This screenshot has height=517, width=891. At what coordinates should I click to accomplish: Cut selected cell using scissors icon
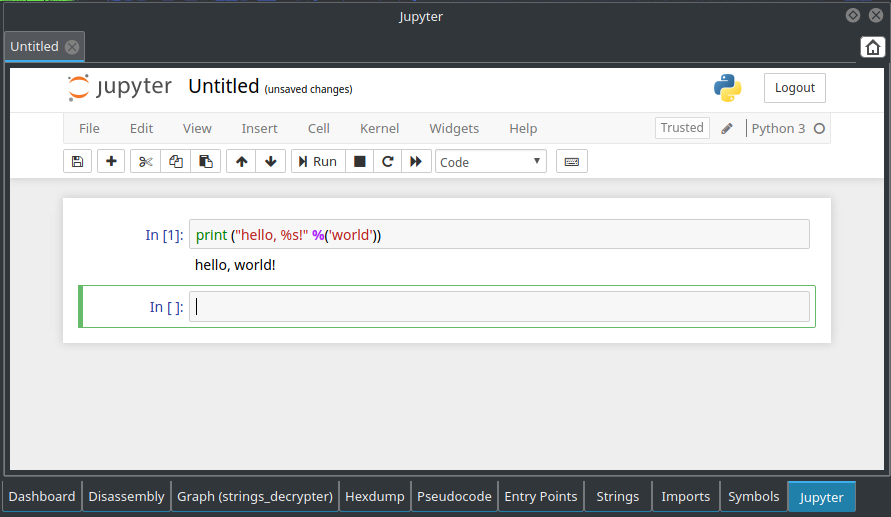click(x=145, y=161)
